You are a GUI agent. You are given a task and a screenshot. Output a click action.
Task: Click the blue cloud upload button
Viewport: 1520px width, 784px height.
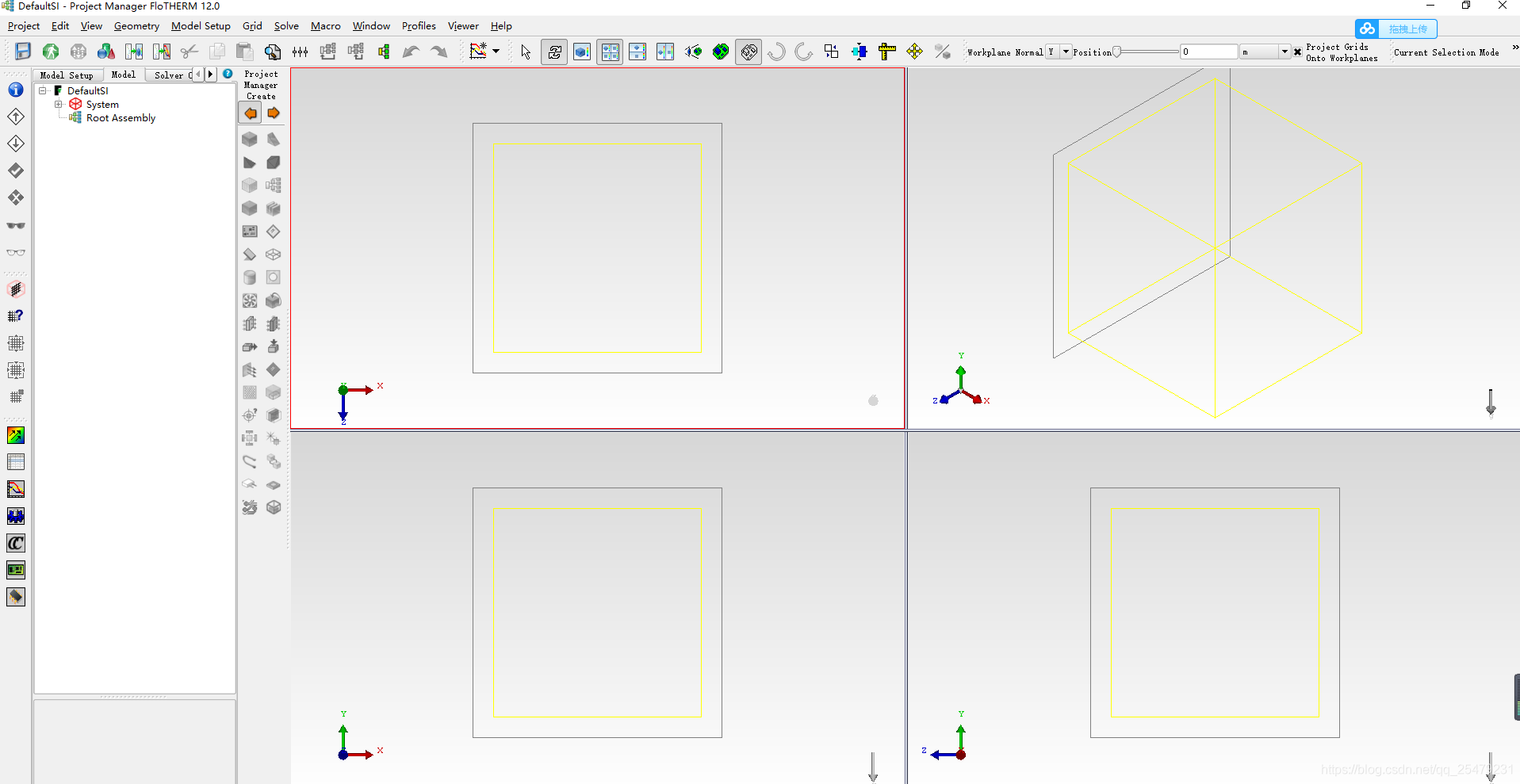coord(1396,29)
